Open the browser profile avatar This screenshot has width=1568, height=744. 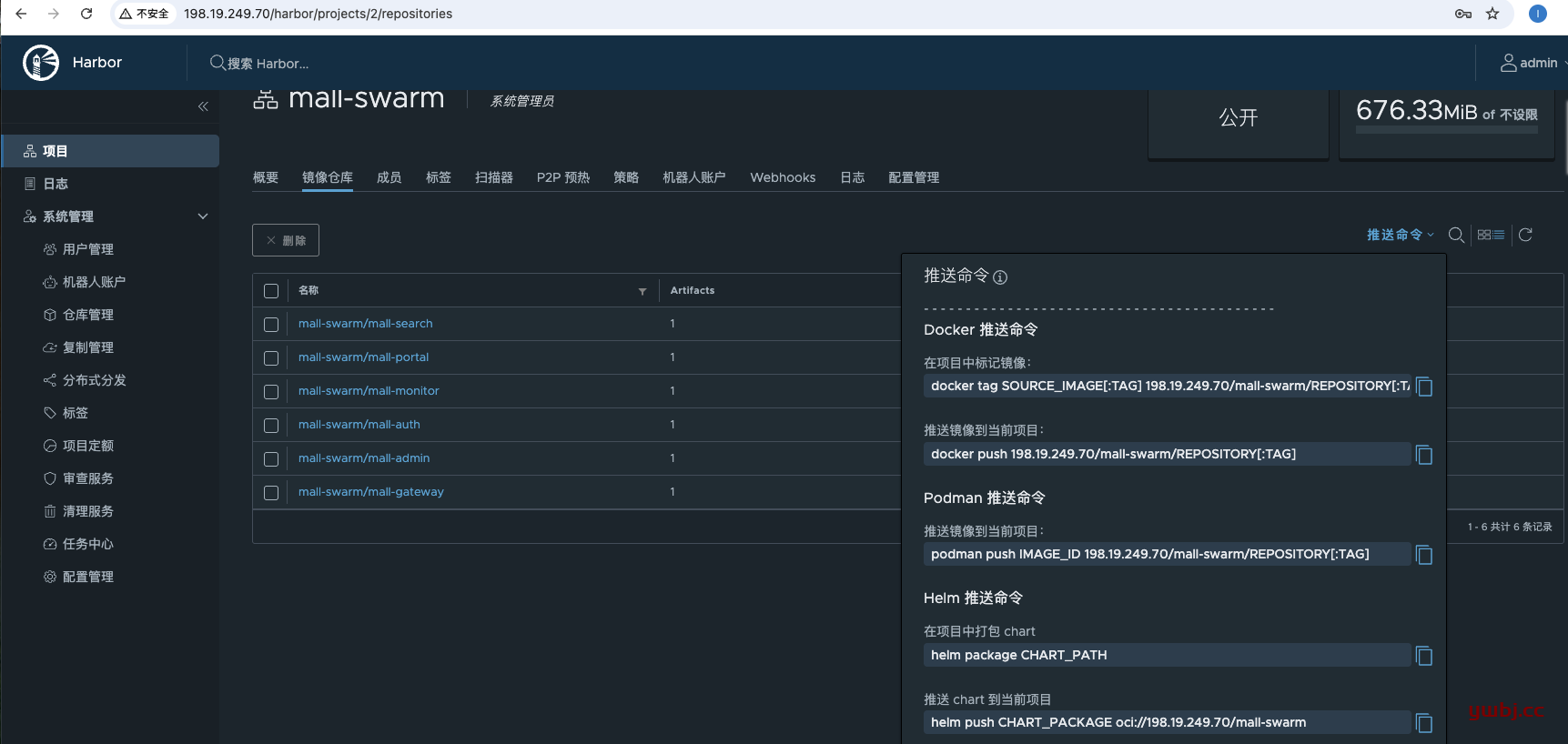[x=1538, y=14]
